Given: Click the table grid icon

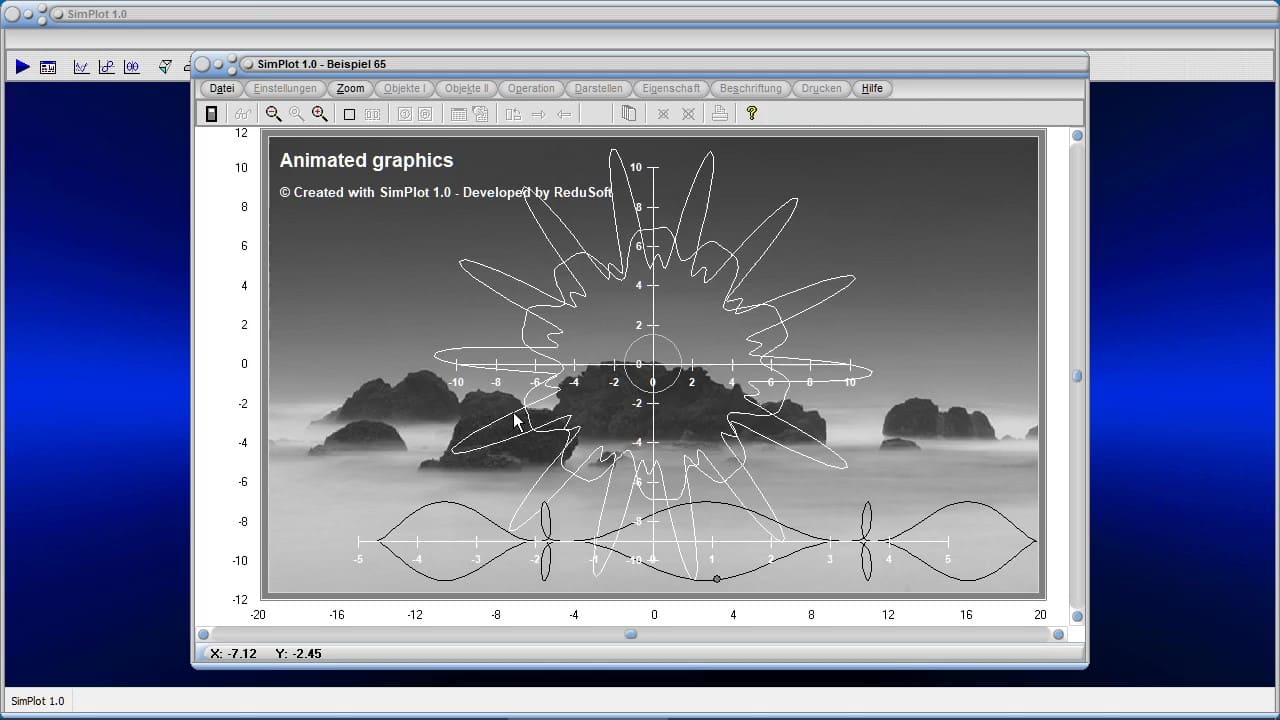Looking at the screenshot, I should tap(458, 114).
